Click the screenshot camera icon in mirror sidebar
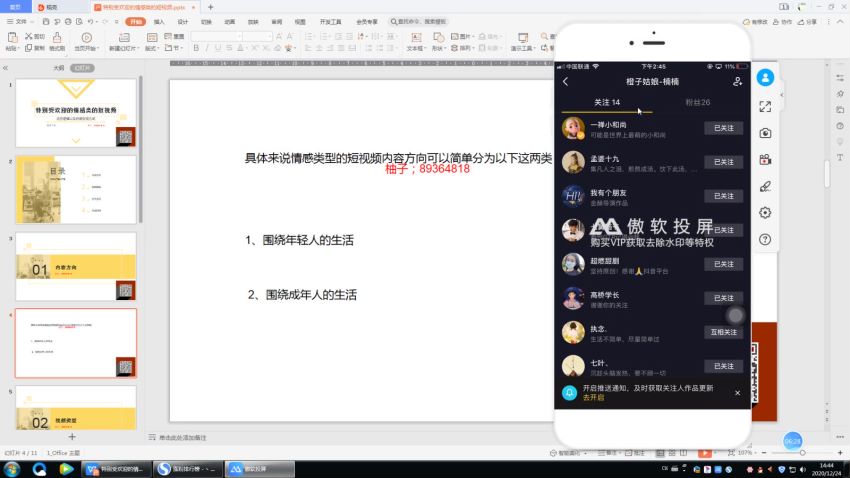This screenshot has width=850, height=478. click(765, 133)
